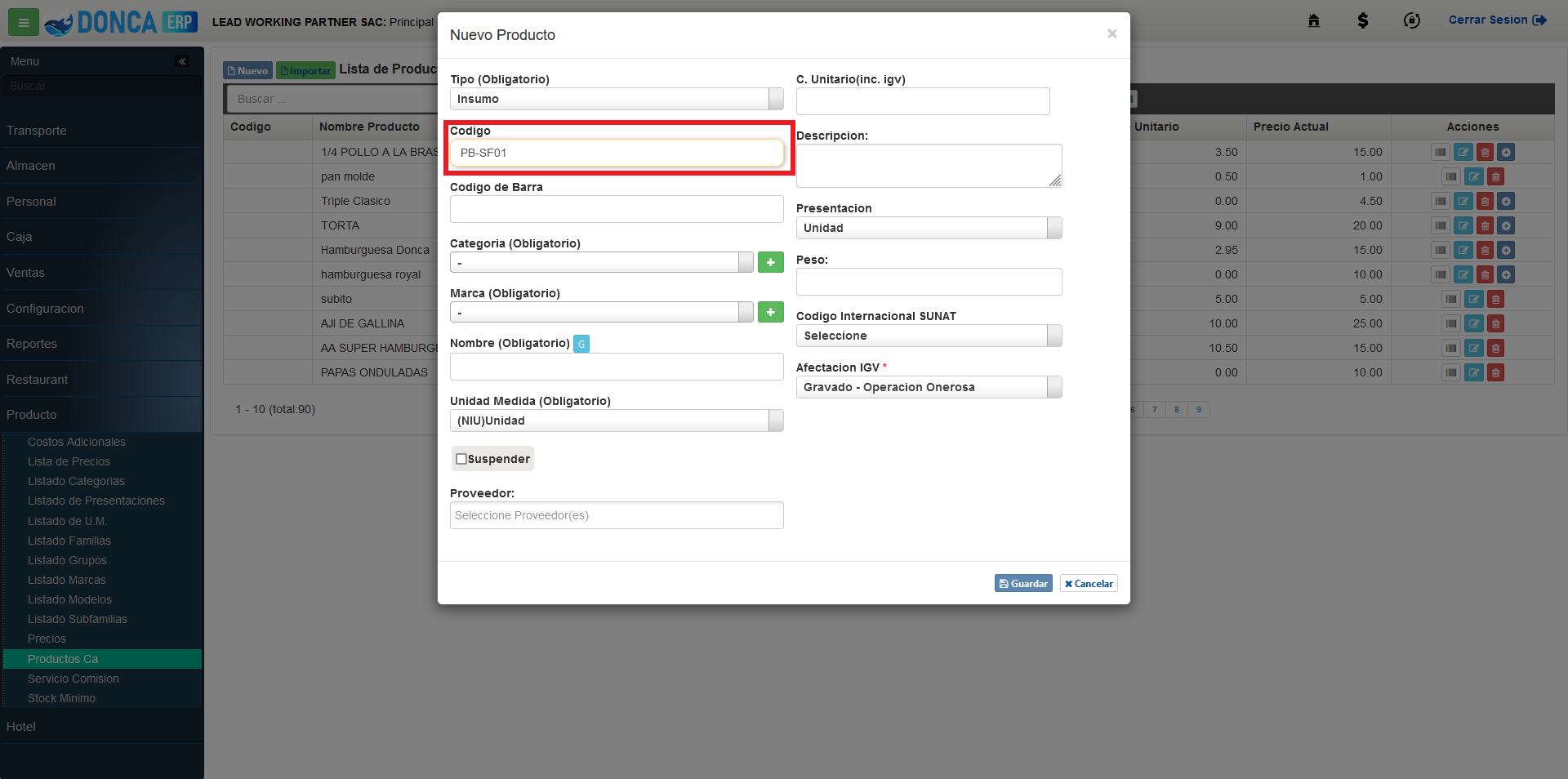Image resolution: width=1568 pixels, height=779 pixels.
Task: Open the Tipo dropdown showing Insumo
Action: pos(617,99)
